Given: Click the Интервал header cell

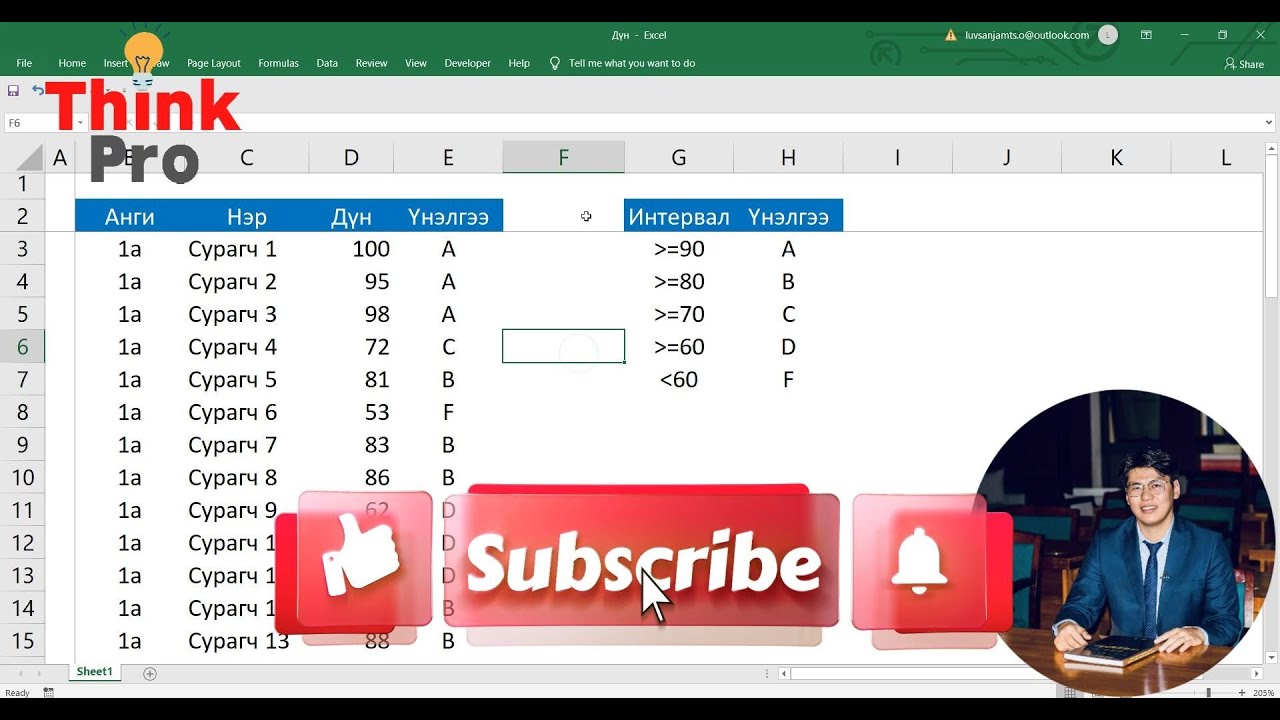Looking at the screenshot, I should tap(678, 216).
